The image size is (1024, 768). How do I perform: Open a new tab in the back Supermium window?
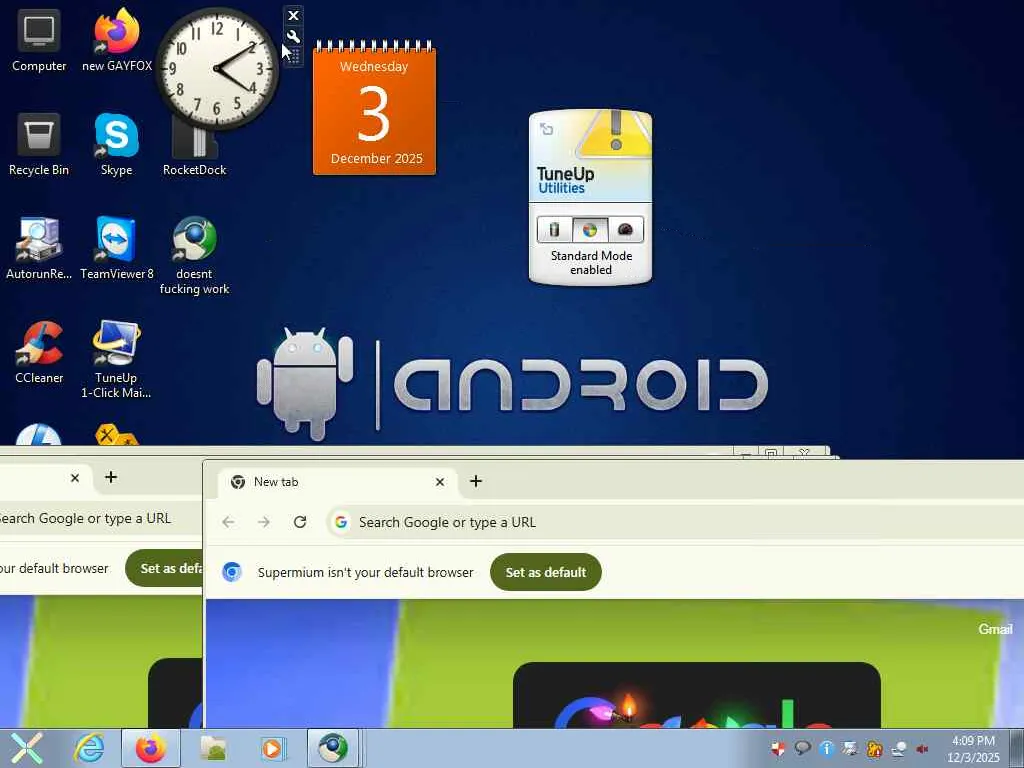111,477
